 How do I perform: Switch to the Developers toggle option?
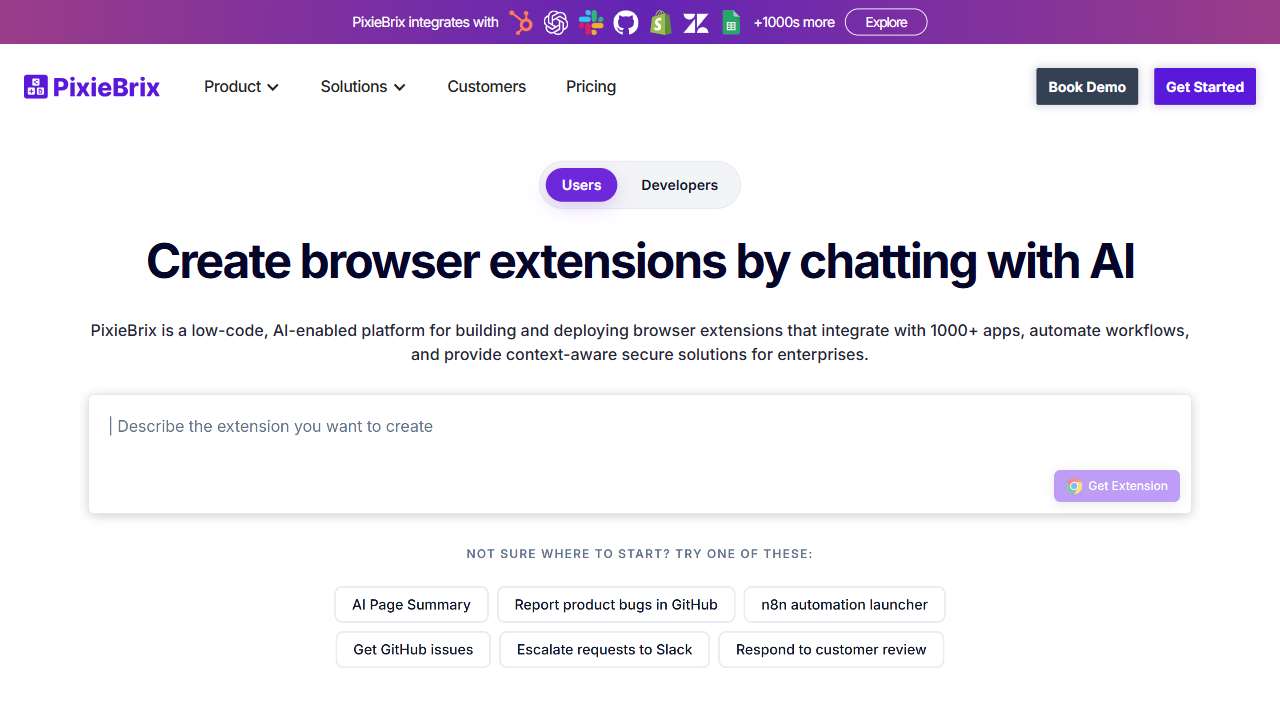[679, 185]
